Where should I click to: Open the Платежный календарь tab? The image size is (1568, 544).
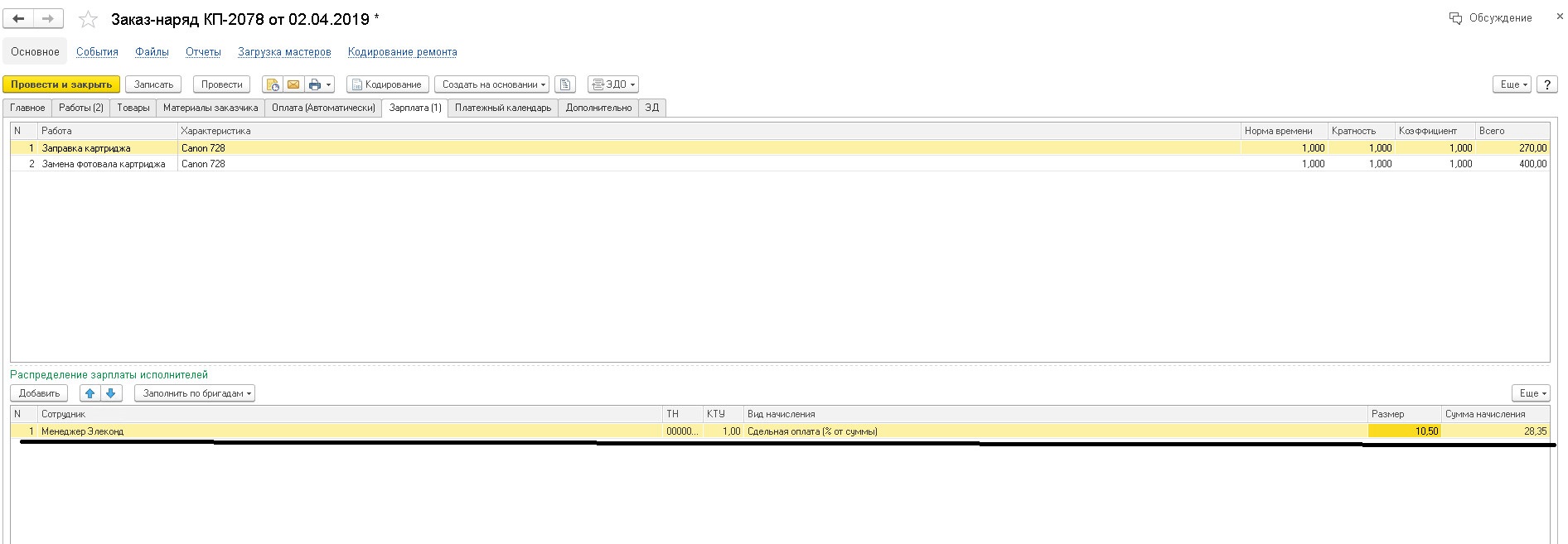pos(502,108)
